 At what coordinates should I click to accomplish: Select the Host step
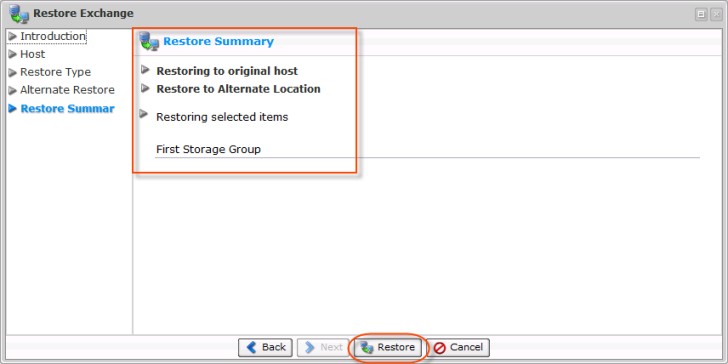(32, 54)
